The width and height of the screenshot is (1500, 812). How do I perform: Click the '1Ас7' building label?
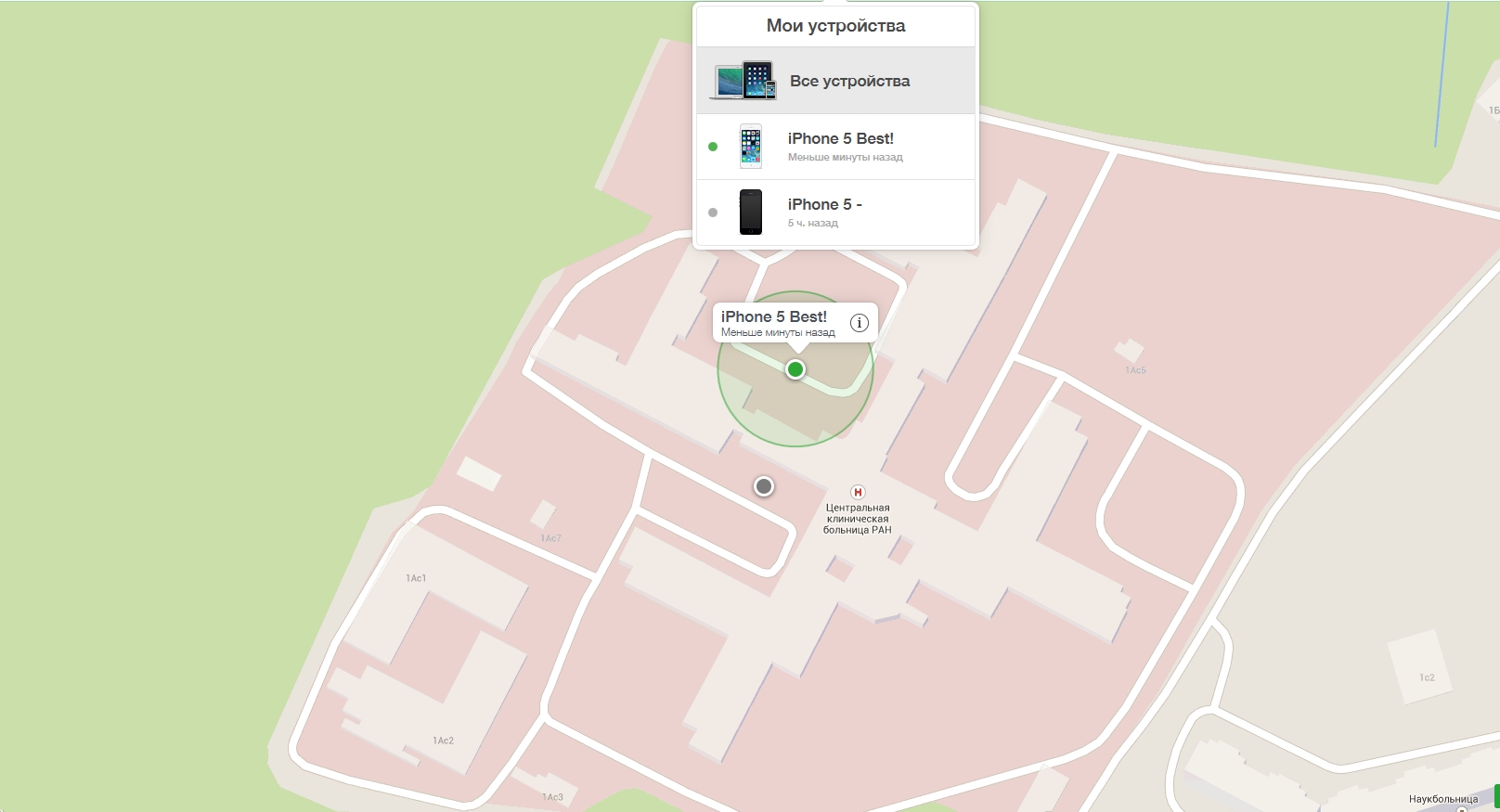pyautogui.click(x=551, y=538)
